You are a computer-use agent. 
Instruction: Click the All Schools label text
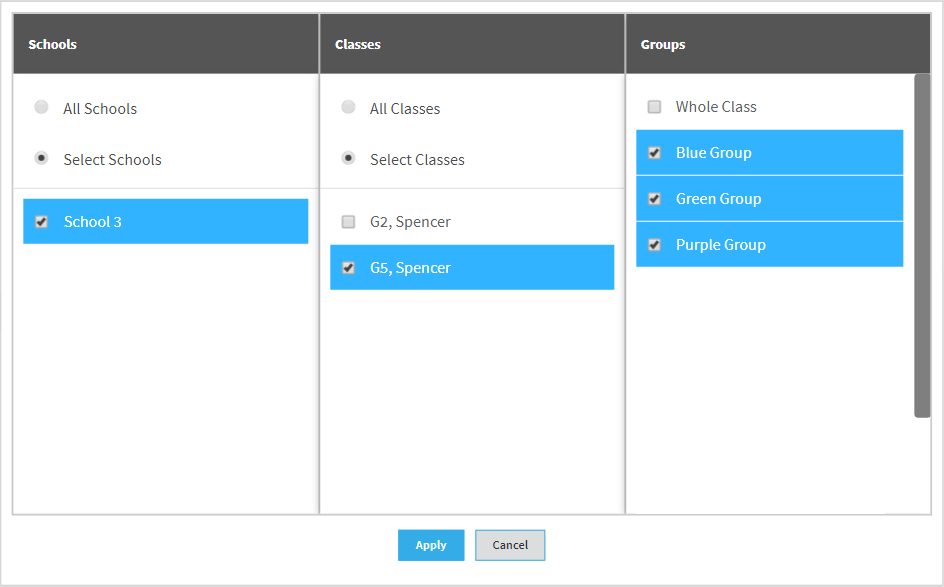click(100, 109)
